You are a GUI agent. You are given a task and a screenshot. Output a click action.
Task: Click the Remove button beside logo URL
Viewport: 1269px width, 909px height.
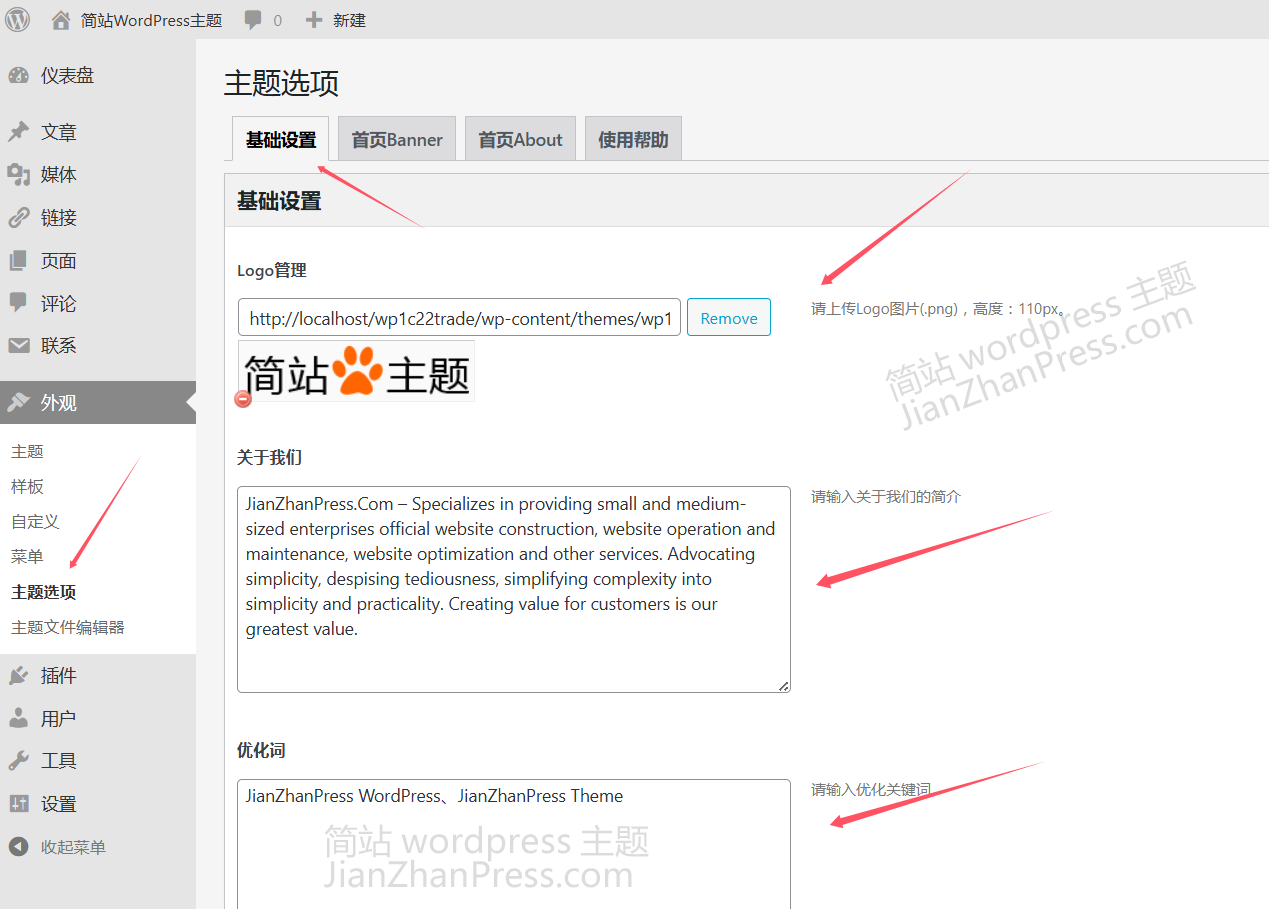tap(729, 318)
